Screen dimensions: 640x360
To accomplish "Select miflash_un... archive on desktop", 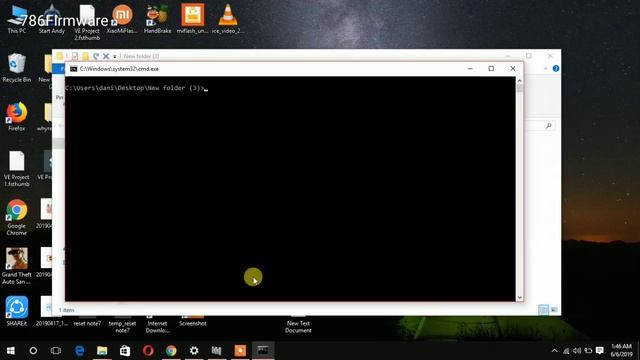I will click(193, 19).
